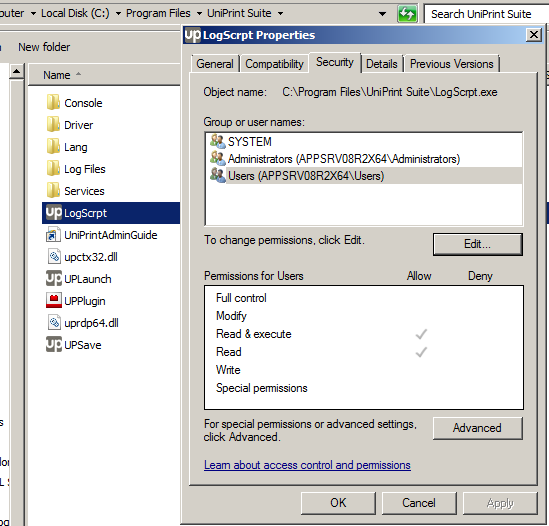Click the LogScrpt file icon in list

[54, 213]
